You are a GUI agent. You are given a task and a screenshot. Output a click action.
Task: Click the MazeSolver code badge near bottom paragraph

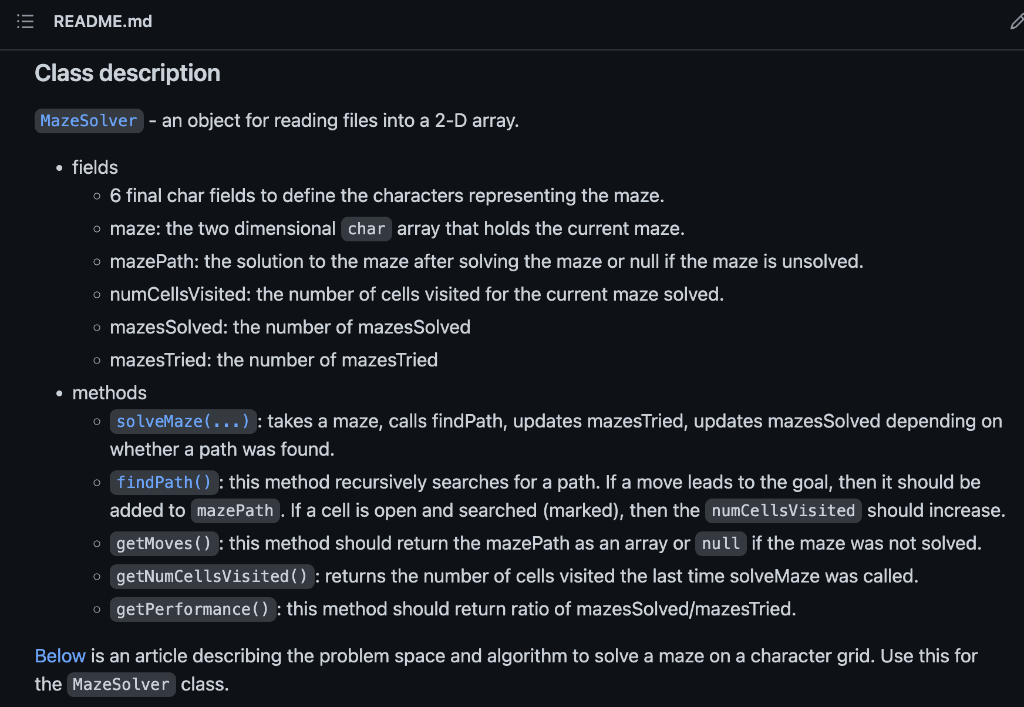(x=120, y=685)
